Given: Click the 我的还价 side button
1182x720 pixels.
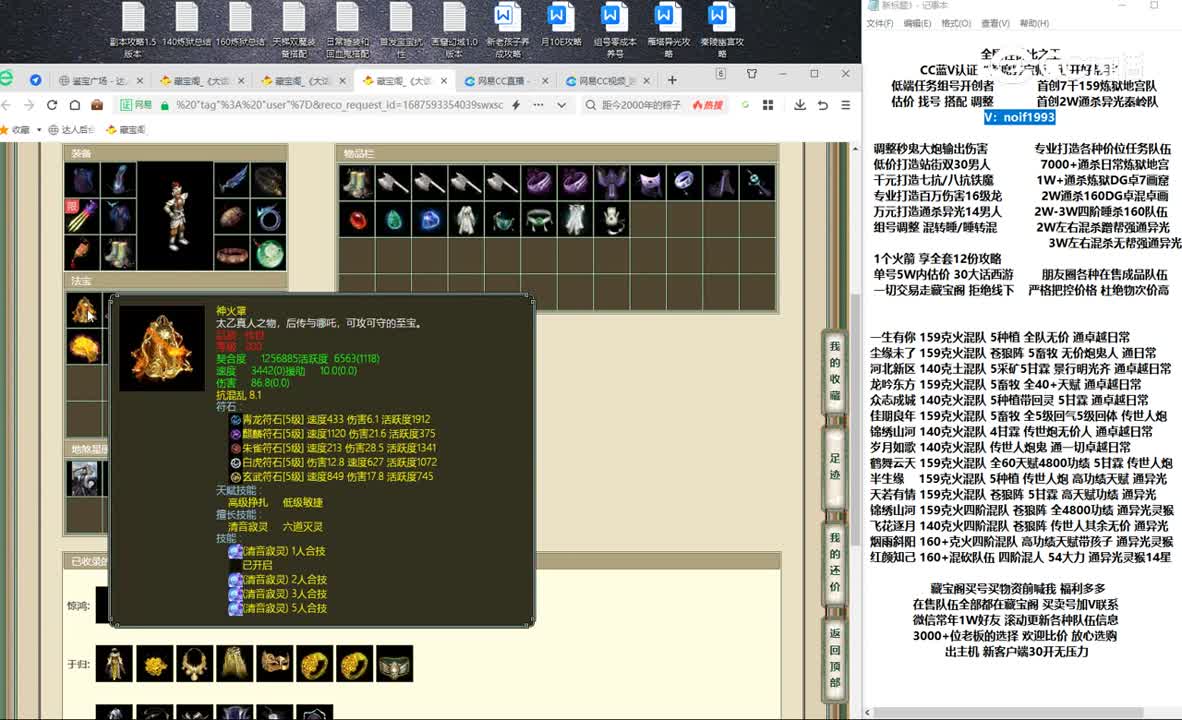Looking at the screenshot, I should 834,562.
